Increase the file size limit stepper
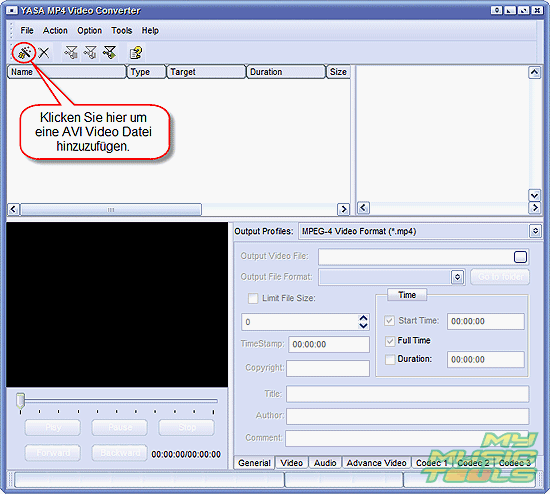 (x=363, y=318)
